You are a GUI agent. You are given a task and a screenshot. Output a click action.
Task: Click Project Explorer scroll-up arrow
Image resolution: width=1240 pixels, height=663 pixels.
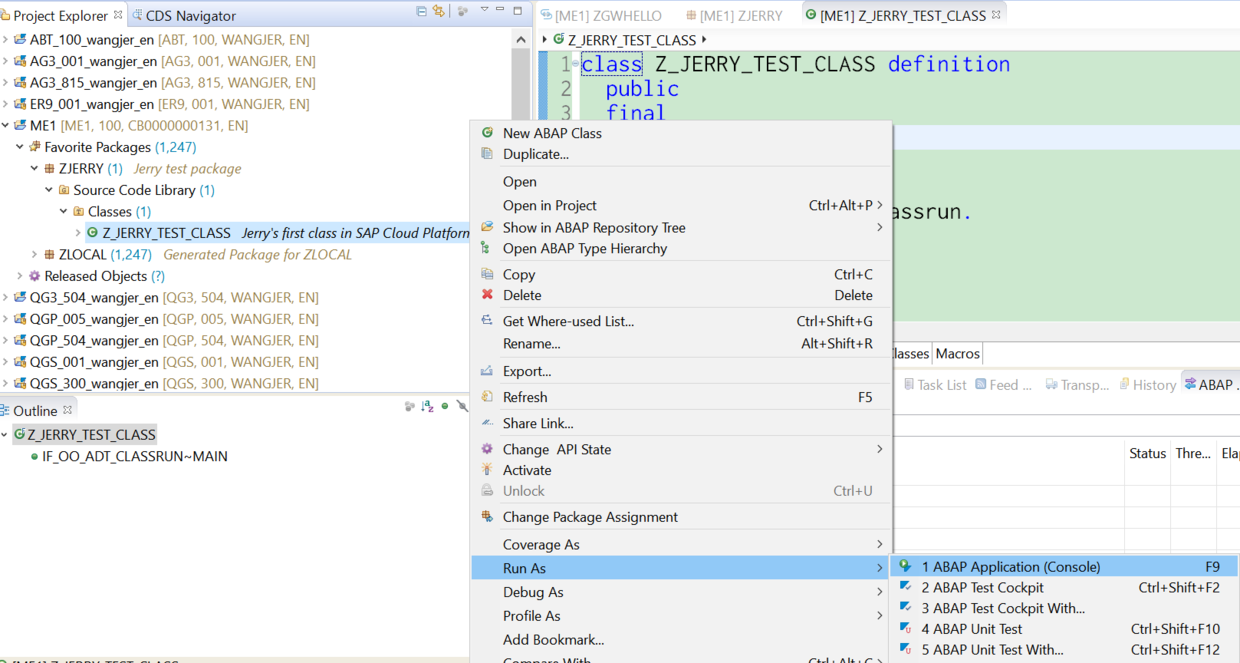point(521,39)
